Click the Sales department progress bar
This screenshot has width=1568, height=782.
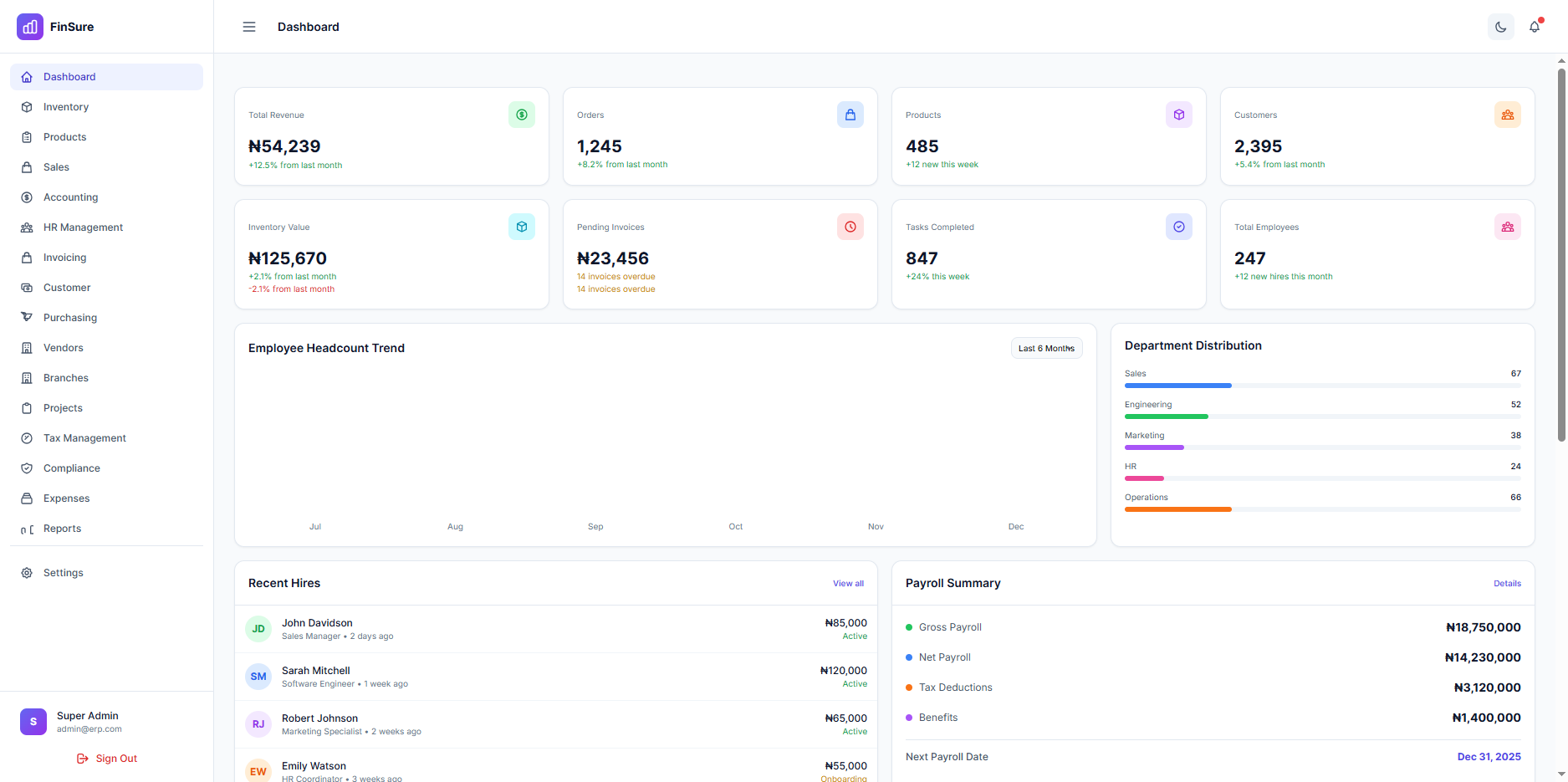[x=1322, y=386]
